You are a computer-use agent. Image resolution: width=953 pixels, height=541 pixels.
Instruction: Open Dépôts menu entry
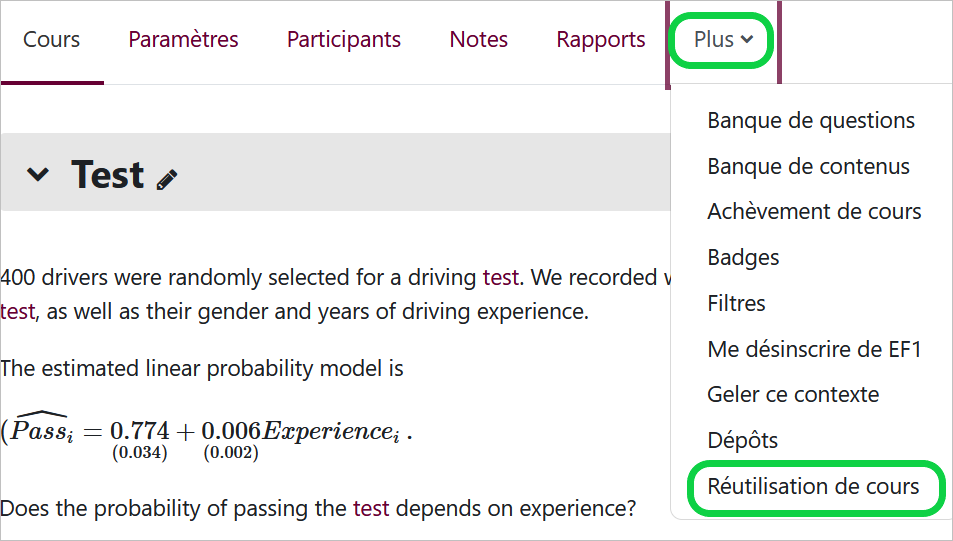pos(743,440)
